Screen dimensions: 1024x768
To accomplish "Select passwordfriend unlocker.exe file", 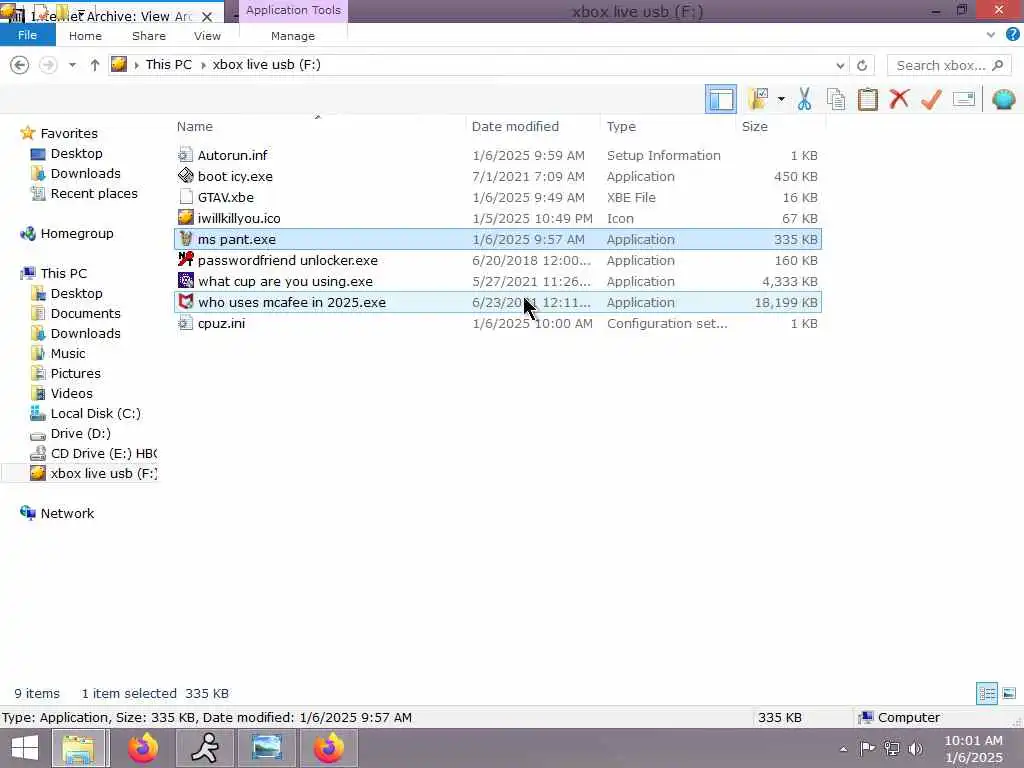I will [498, 260].
